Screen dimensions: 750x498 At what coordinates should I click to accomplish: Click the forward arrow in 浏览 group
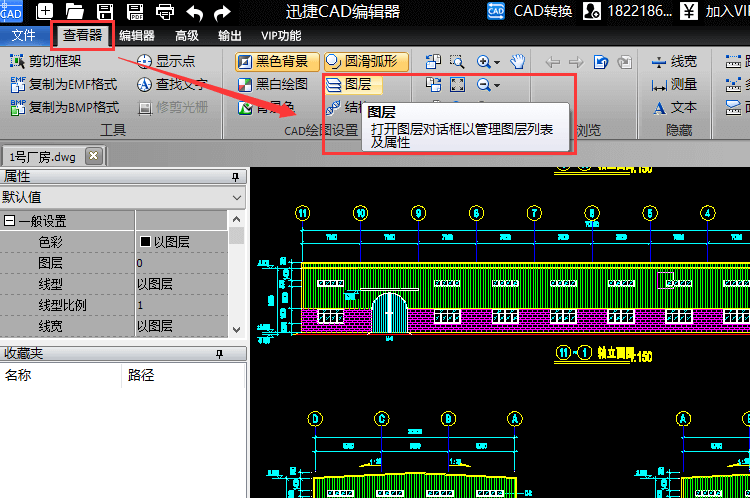coord(576,62)
